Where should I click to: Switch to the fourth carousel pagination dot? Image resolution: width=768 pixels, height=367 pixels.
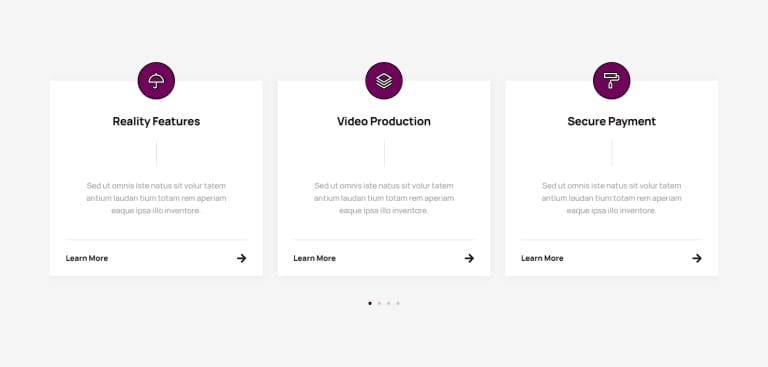[398, 303]
